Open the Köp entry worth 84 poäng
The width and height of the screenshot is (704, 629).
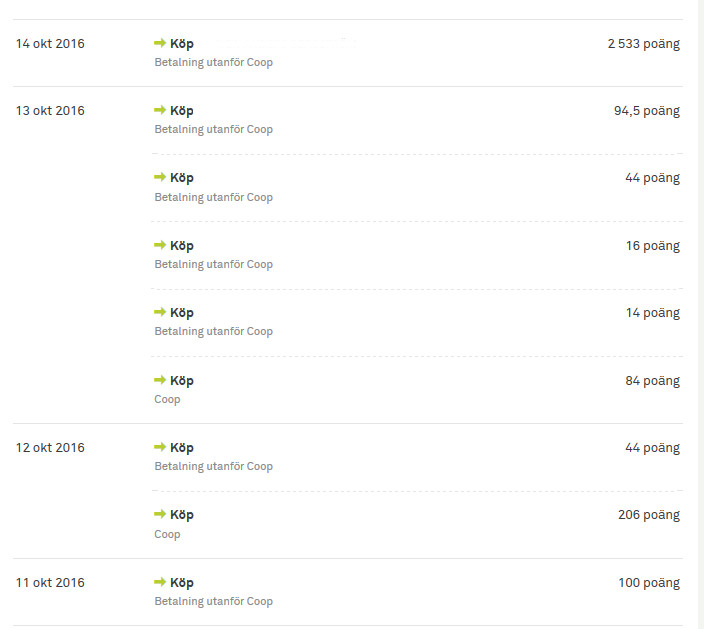182,381
